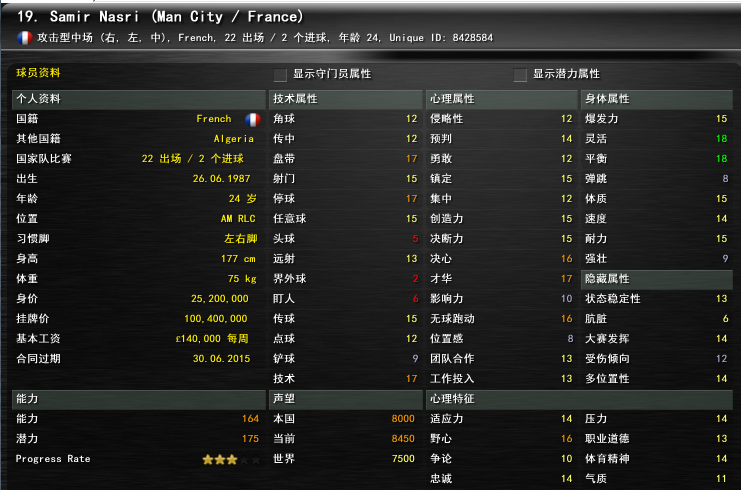Image resolution: width=741 pixels, height=490 pixels.
Task: Click the 身体属性 section header
Action: coord(656,99)
